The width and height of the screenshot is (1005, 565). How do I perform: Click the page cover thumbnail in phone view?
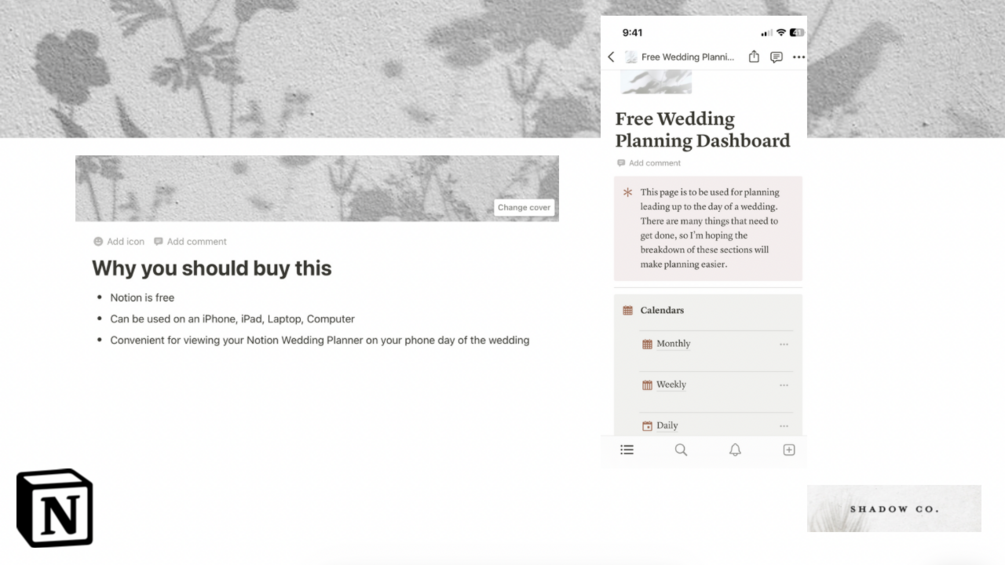656,82
